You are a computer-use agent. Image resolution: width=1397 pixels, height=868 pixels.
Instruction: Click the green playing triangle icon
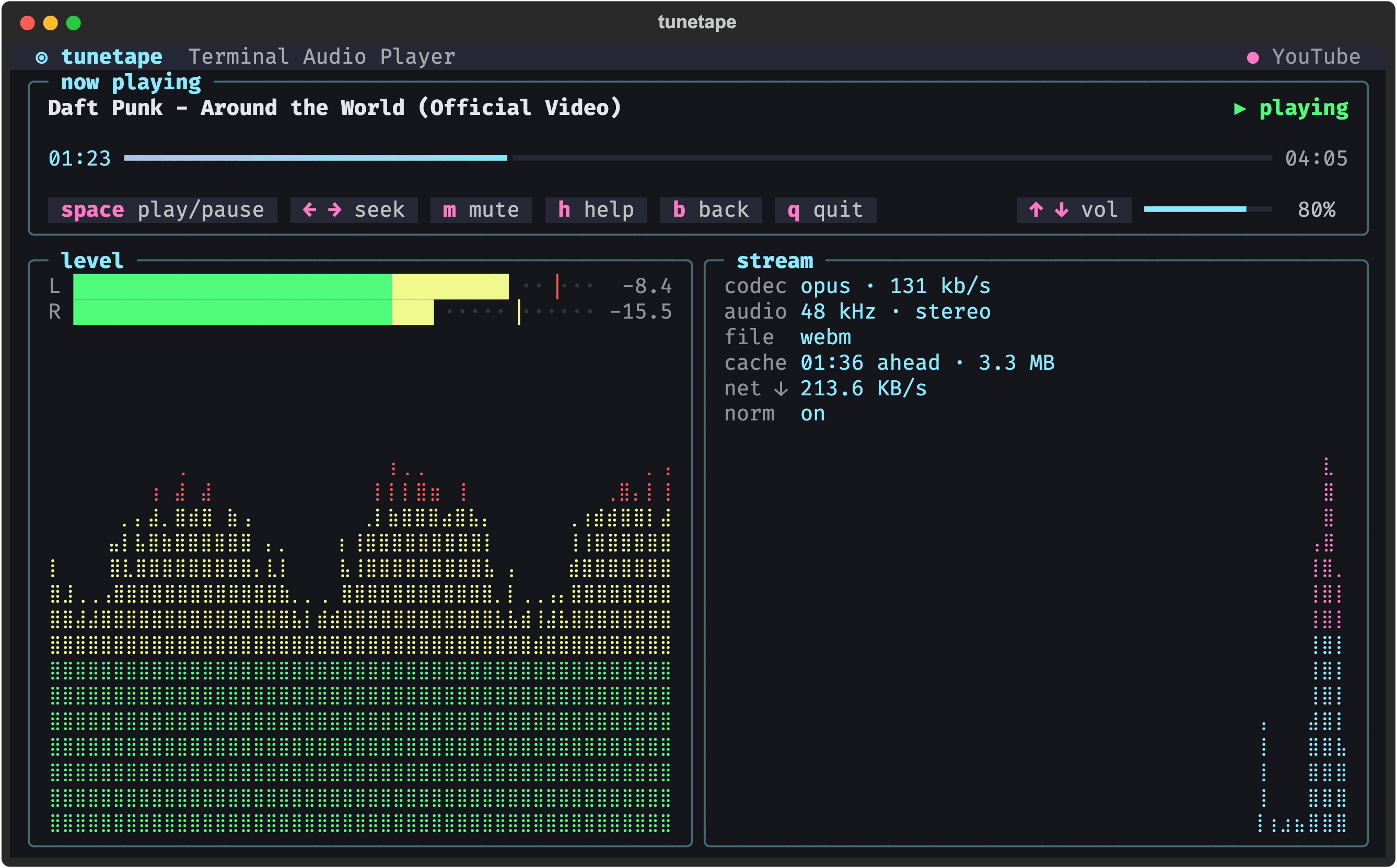(1240, 109)
